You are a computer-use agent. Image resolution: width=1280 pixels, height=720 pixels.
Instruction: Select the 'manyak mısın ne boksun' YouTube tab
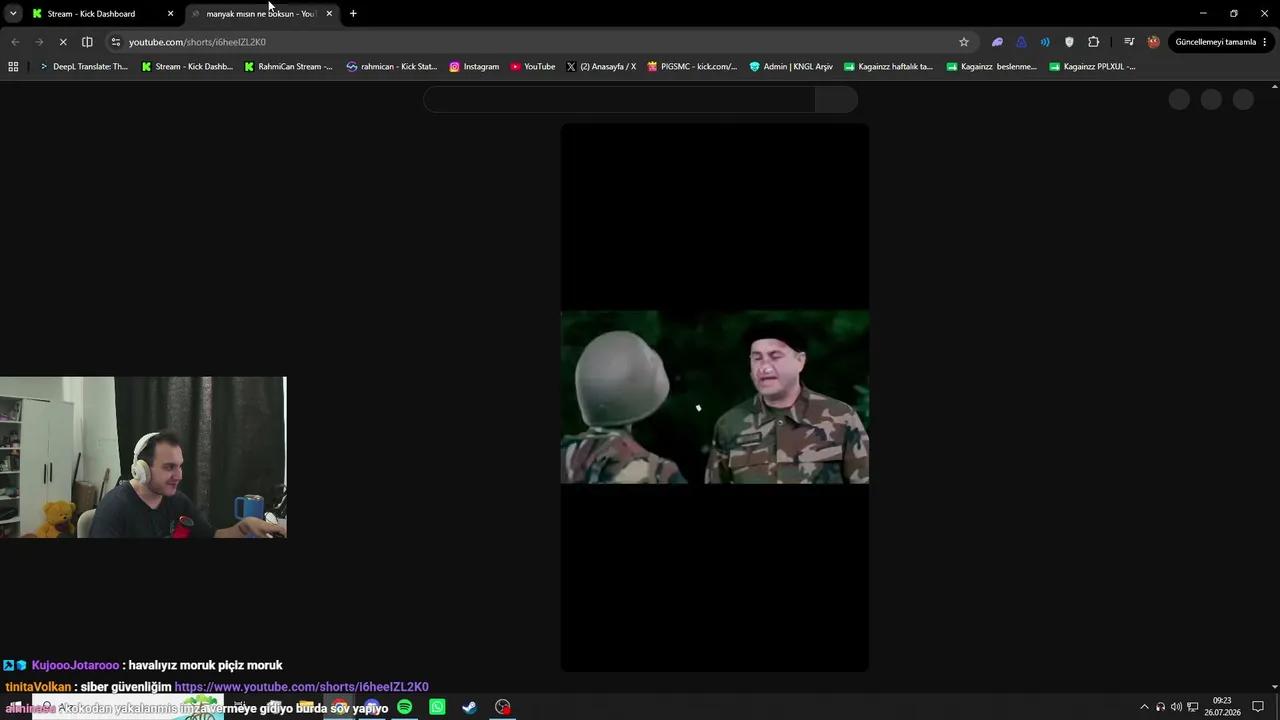(261, 14)
